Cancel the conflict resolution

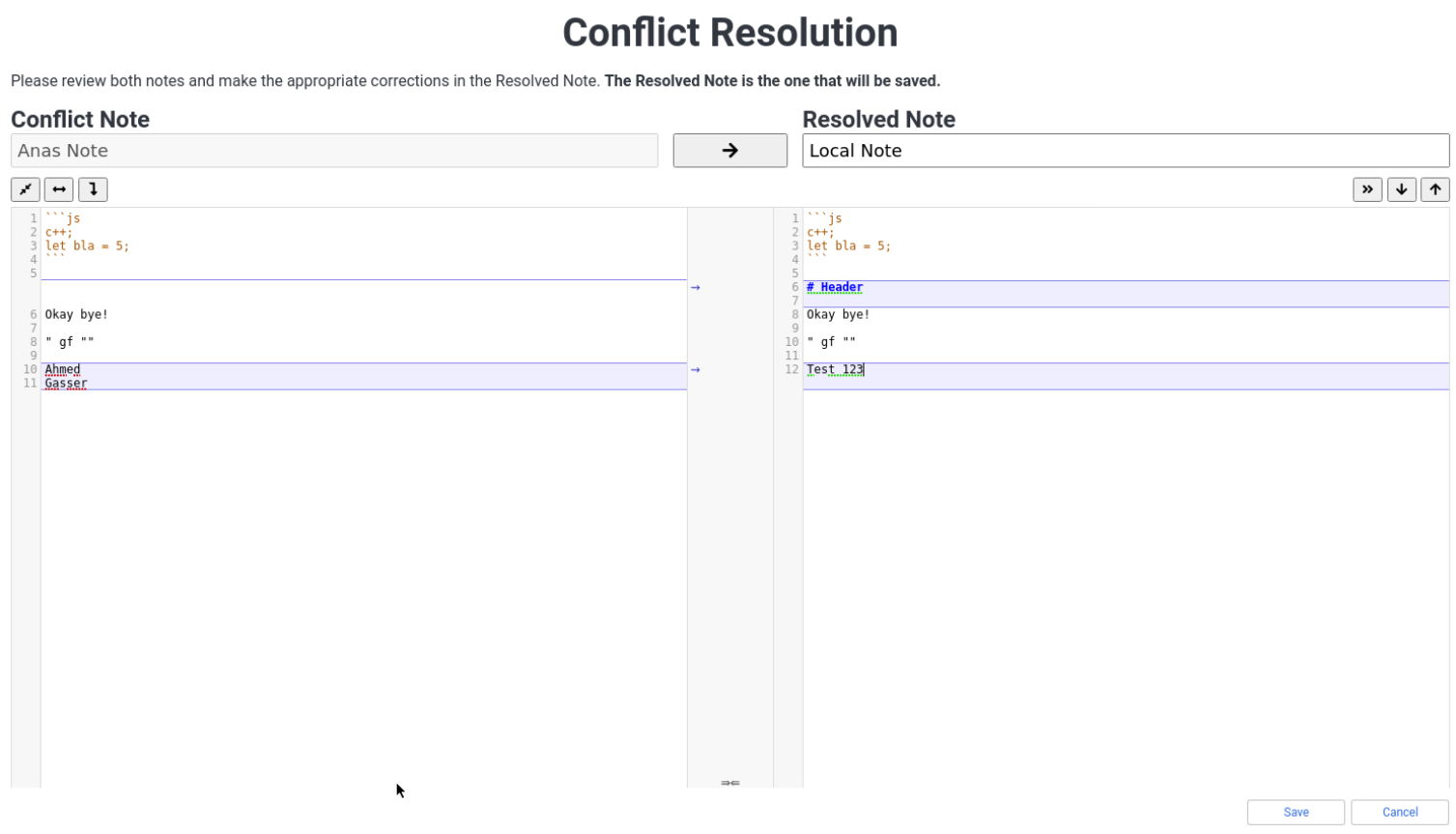pyautogui.click(x=1399, y=812)
